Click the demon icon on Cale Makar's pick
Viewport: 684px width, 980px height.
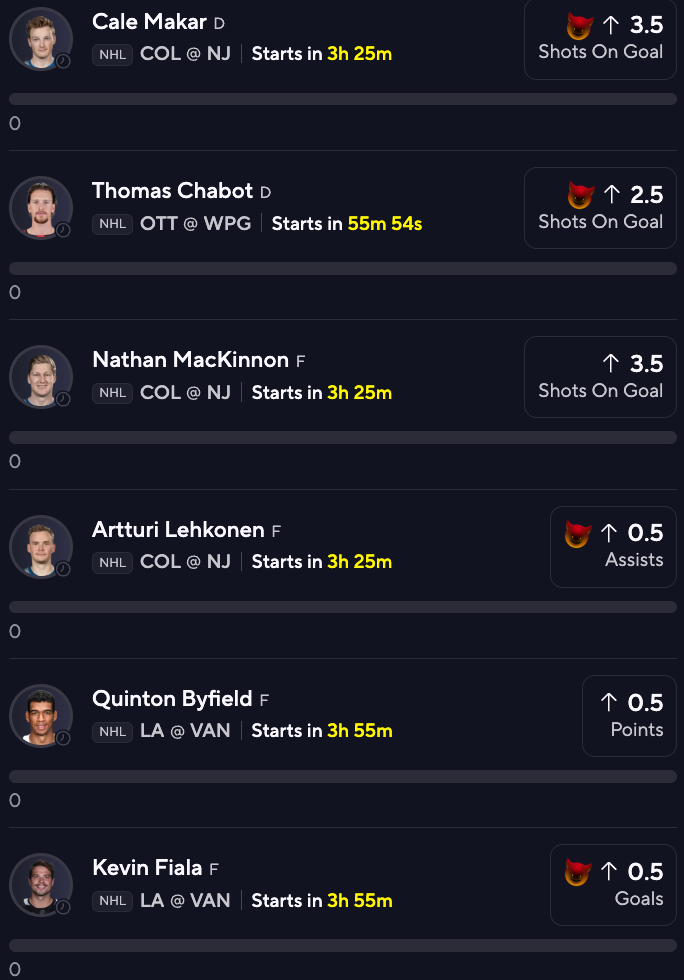click(579, 26)
